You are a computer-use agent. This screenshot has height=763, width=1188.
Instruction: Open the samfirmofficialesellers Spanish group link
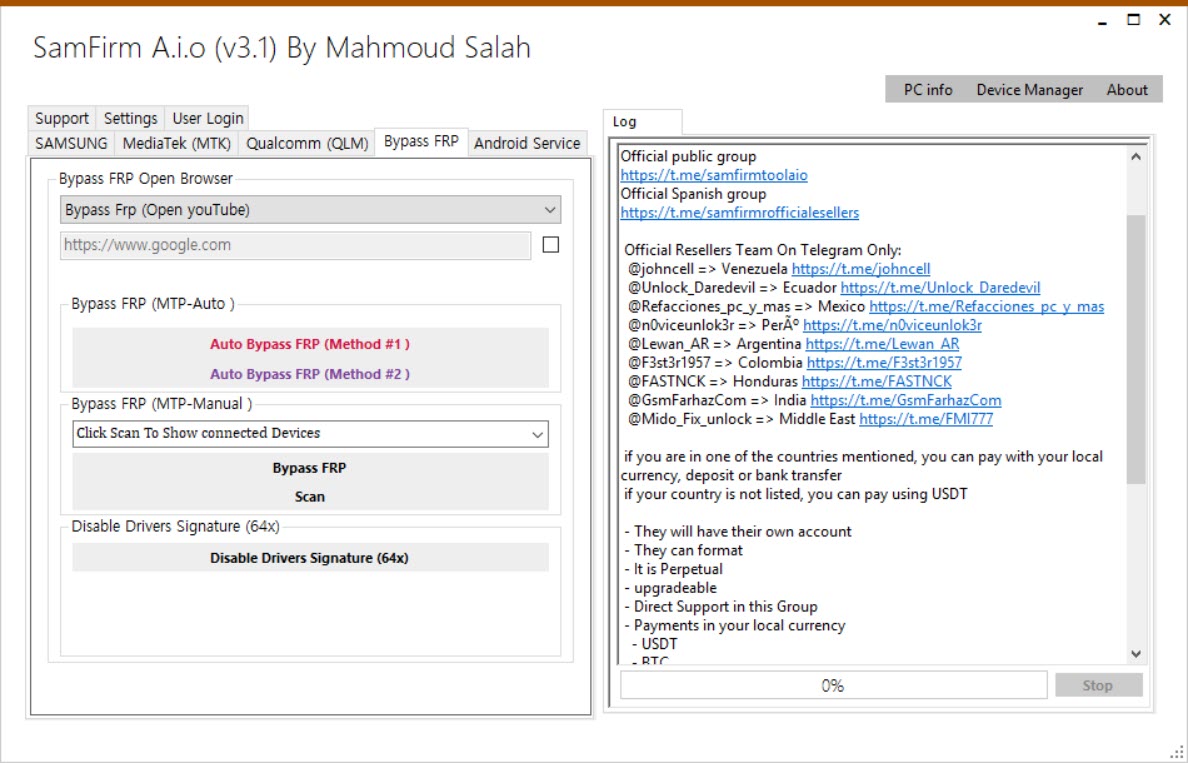click(x=739, y=213)
